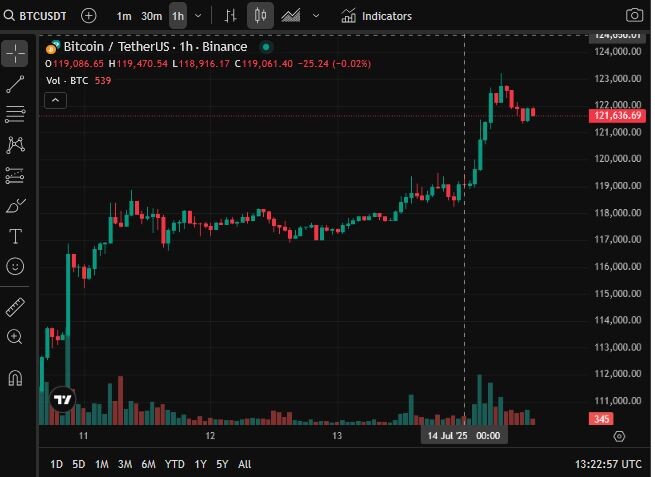Select the patterns drawing tool
655x477 pixels.
[15, 145]
